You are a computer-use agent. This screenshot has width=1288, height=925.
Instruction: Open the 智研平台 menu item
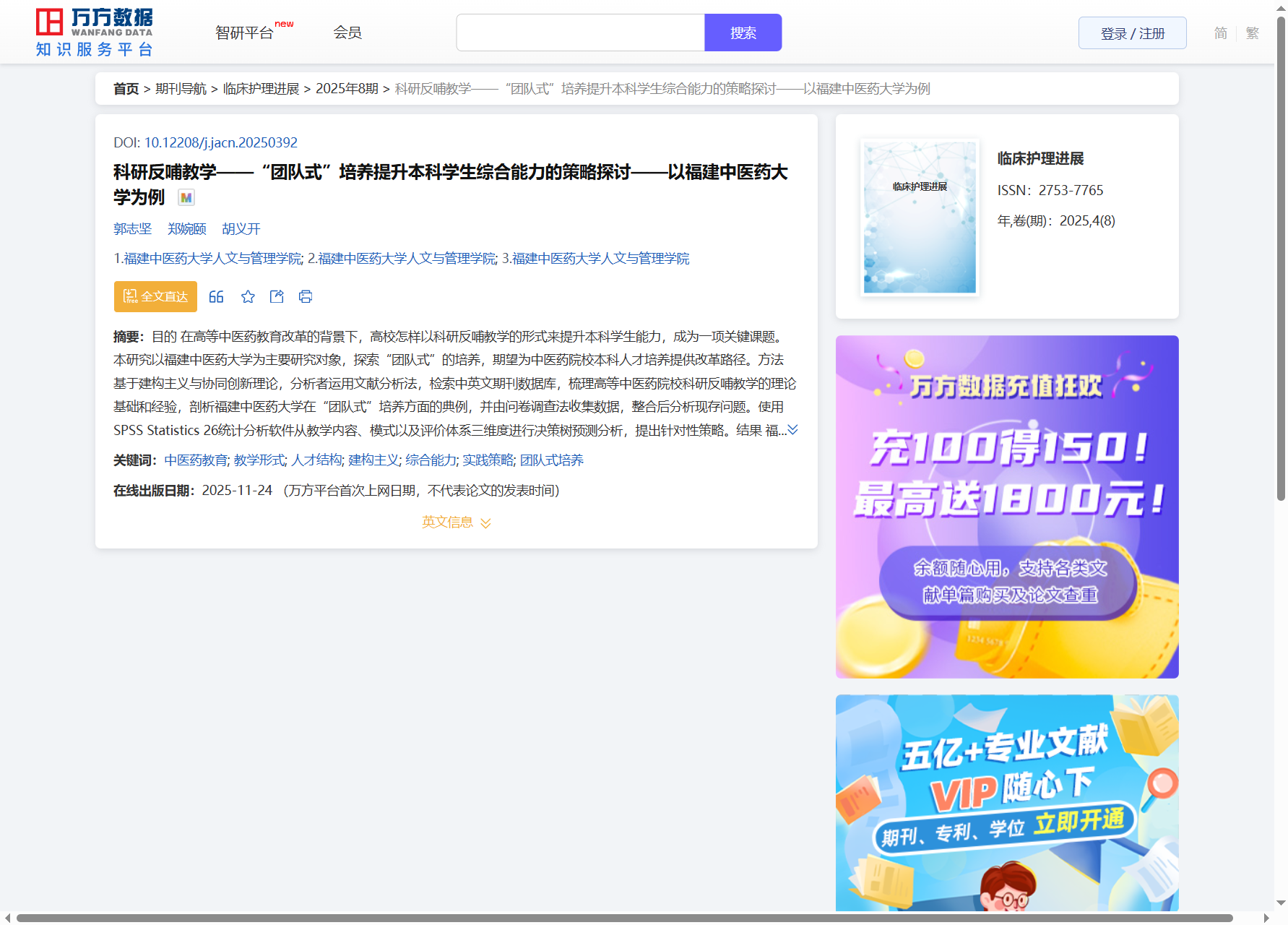coord(245,33)
